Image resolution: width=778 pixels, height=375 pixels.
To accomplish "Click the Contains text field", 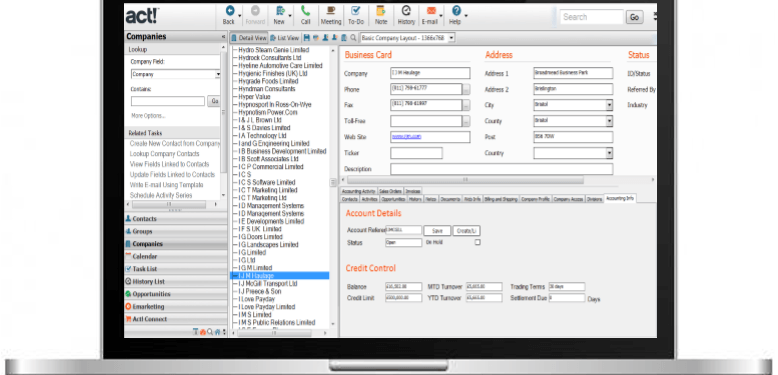I will [x=168, y=101].
